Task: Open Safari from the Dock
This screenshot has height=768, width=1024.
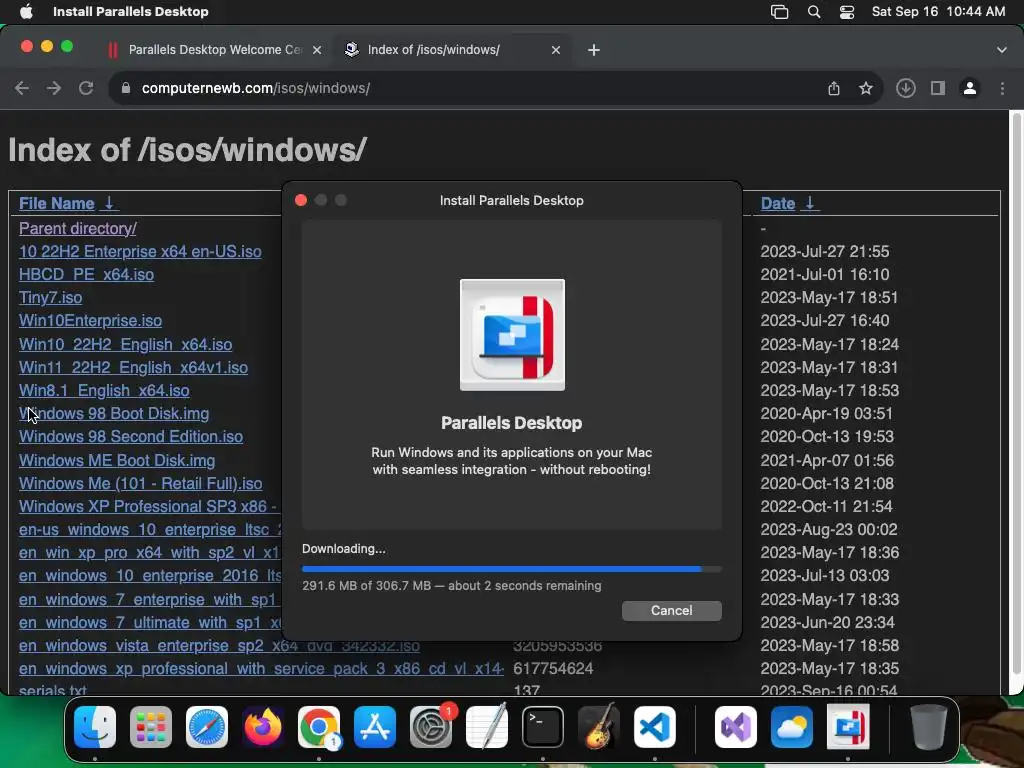Action: pyautogui.click(x=207, y=727)
